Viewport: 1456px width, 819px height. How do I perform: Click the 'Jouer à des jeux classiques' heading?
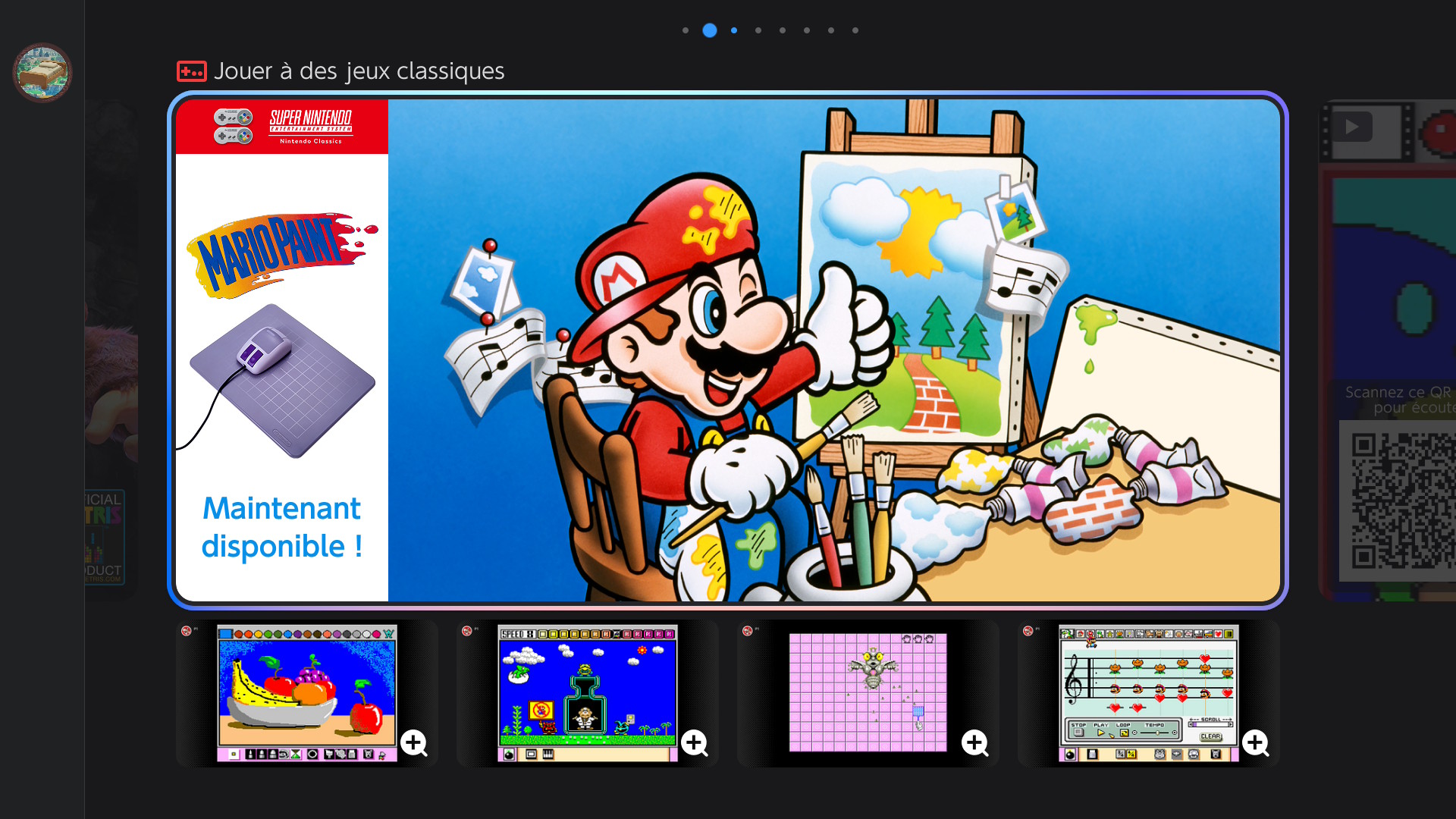click(x=359, y=71)
